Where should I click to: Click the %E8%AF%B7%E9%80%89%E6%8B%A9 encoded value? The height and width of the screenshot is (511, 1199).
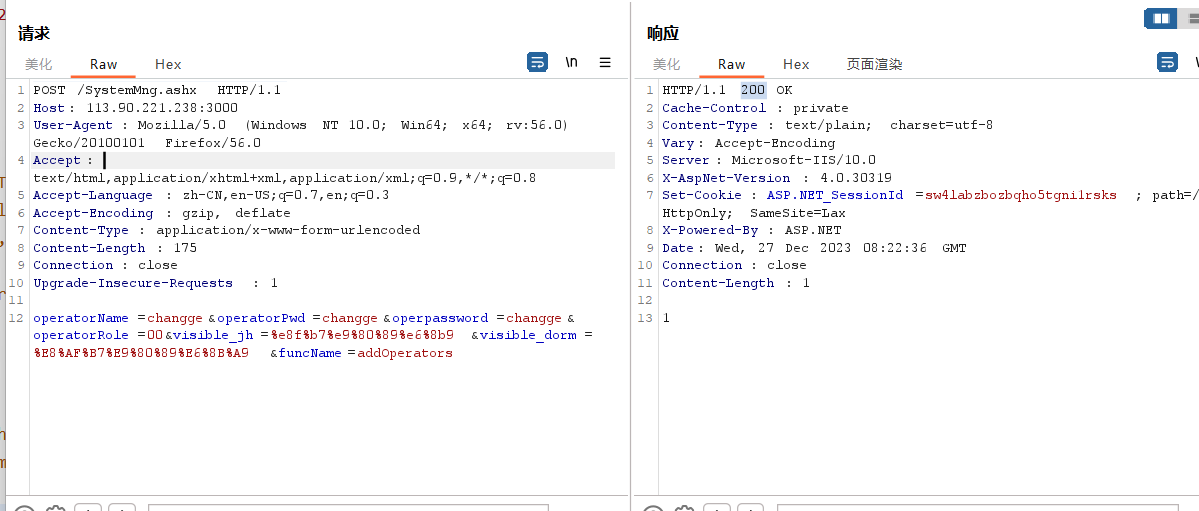click(x=141, y=353)
